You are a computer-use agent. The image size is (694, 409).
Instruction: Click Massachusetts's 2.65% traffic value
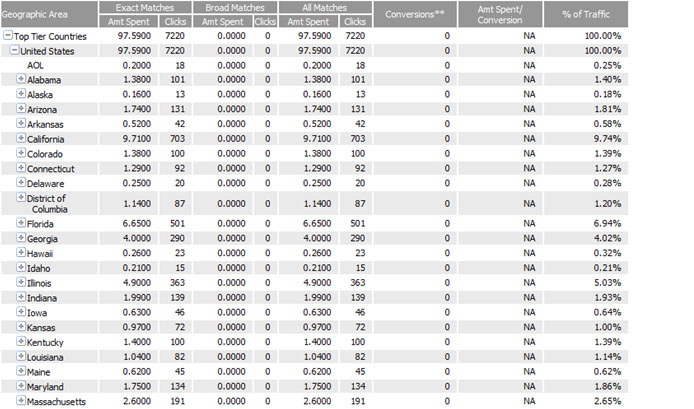[607, 401]
